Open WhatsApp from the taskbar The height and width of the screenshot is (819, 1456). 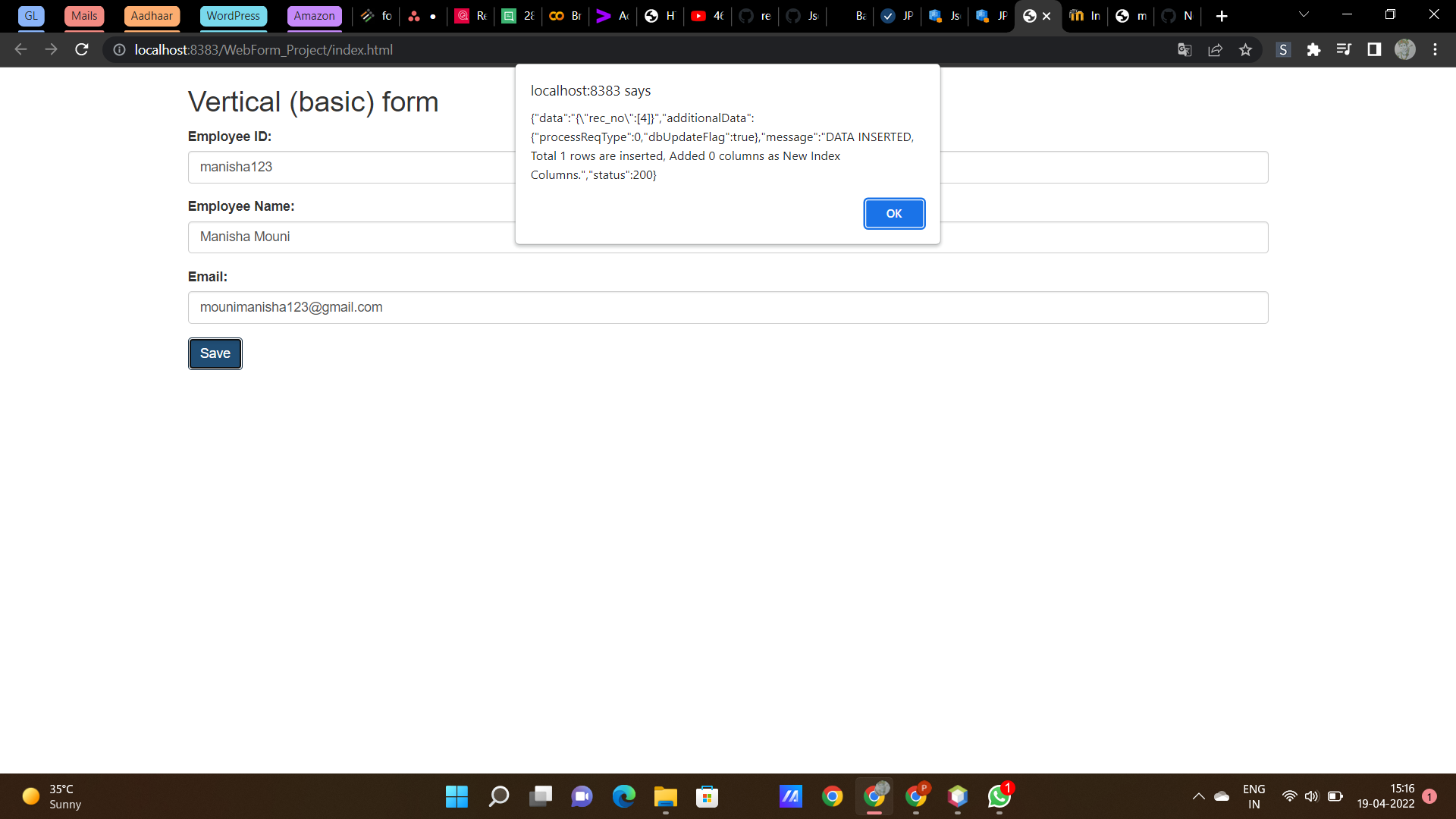pyautogui.click(x=999, y=796)
